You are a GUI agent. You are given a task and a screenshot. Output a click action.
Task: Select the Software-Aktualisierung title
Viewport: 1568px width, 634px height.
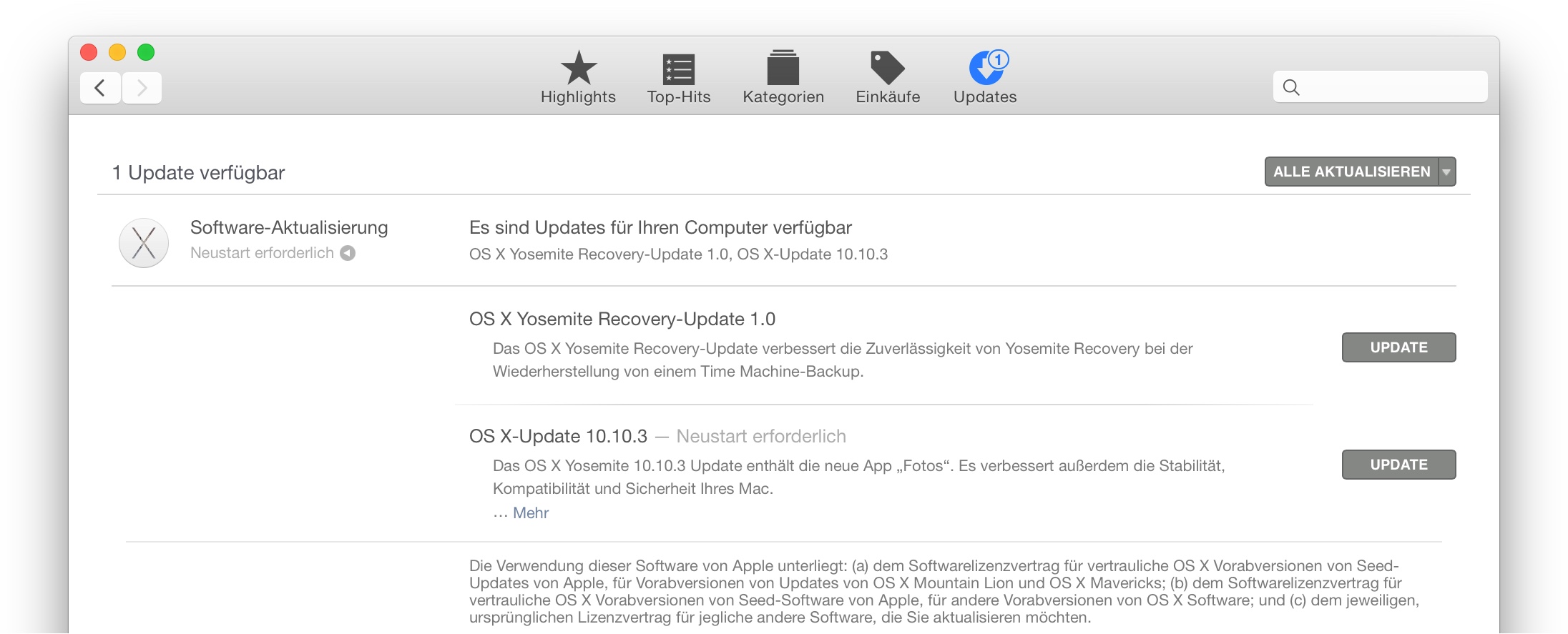tap(289, 227)
